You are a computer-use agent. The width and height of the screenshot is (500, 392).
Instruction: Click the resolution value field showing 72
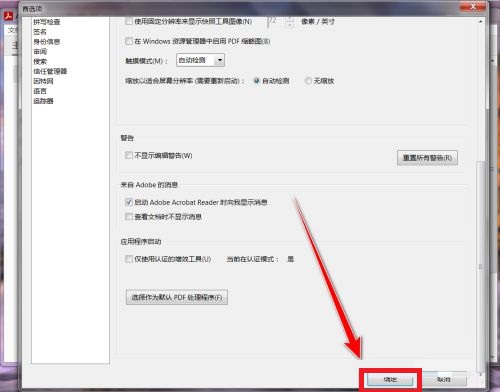[x=277, y=22]
